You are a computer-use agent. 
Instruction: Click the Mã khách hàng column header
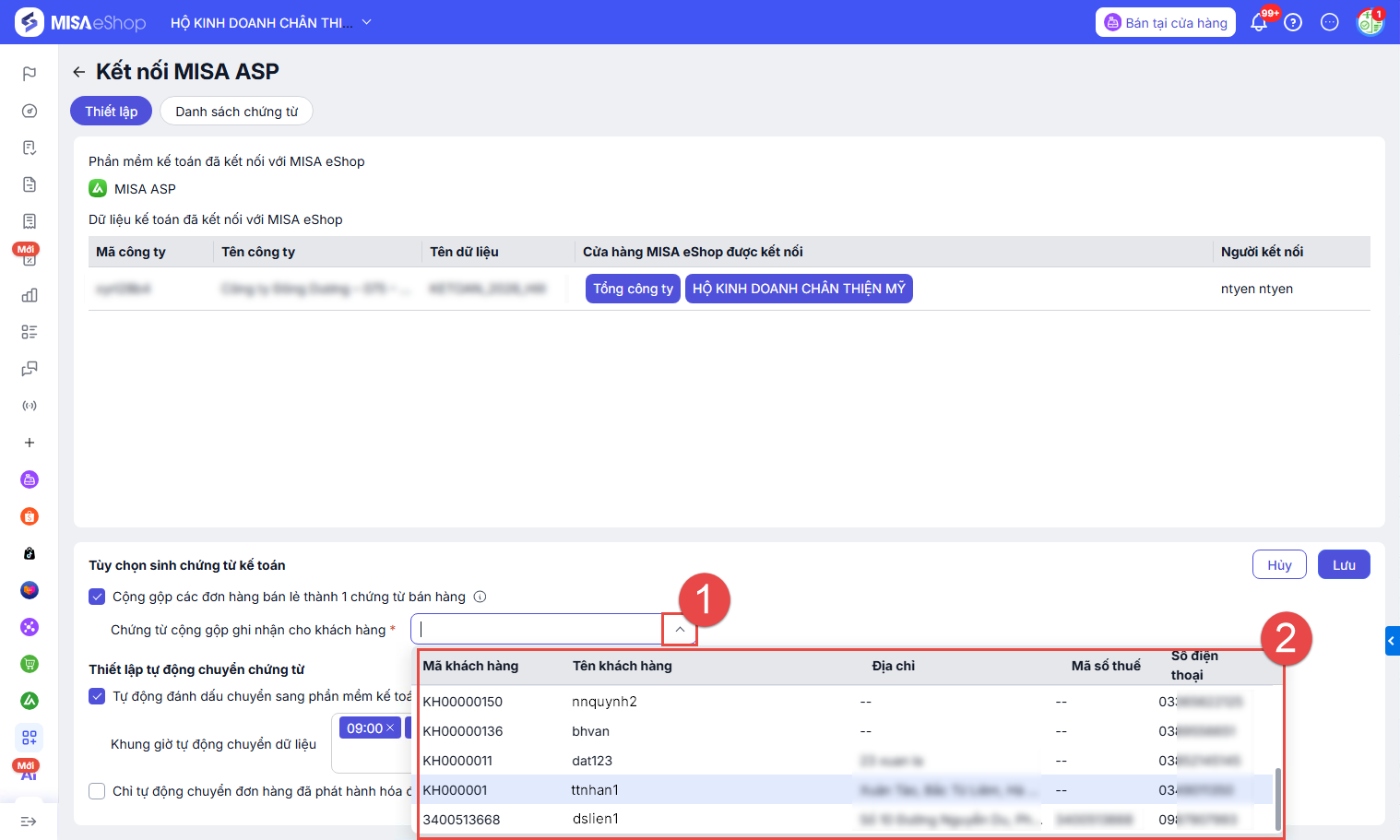[x=470, y=666]
